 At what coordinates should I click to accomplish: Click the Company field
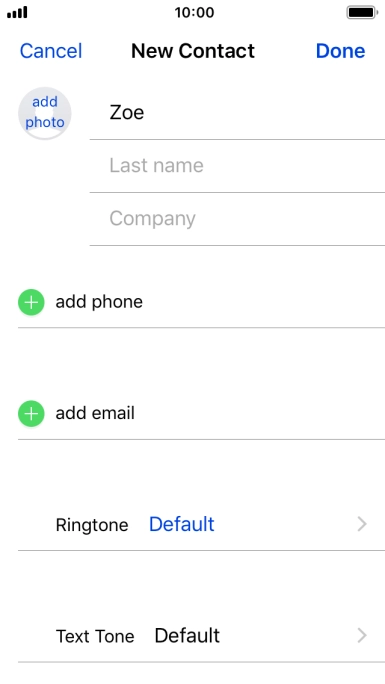237,219
